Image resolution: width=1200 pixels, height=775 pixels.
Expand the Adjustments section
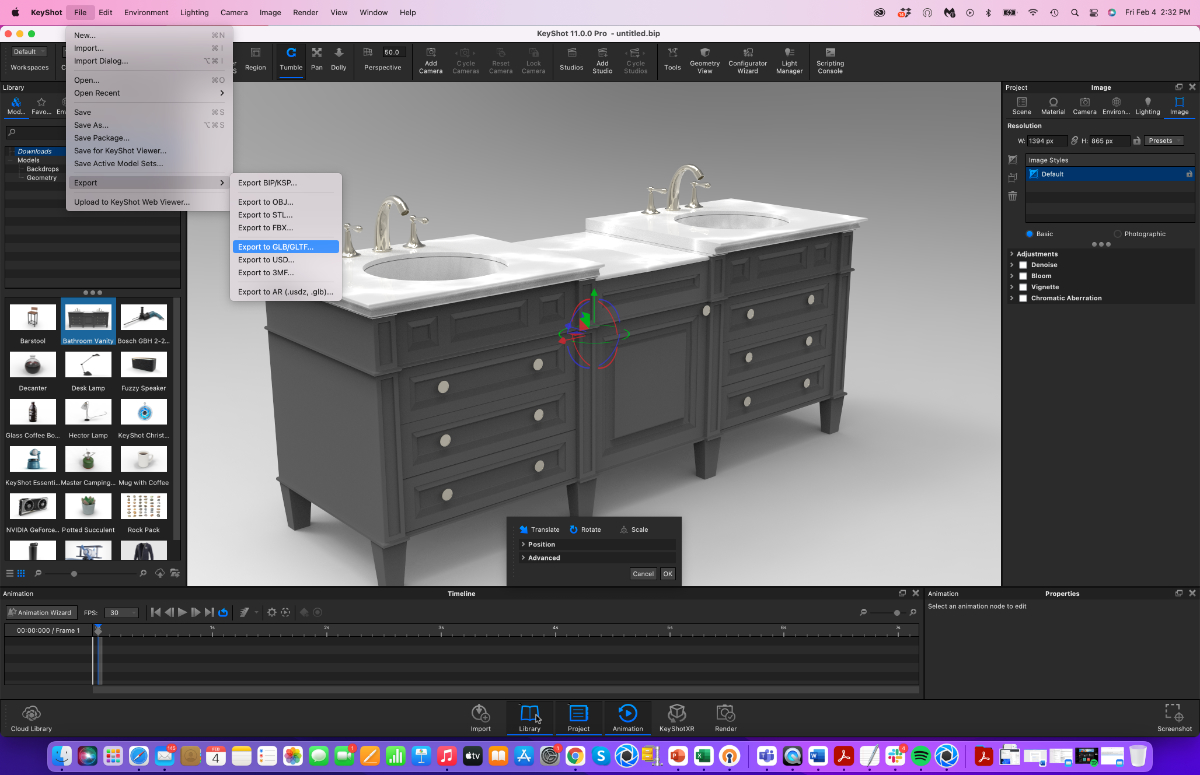[1012, 253]
